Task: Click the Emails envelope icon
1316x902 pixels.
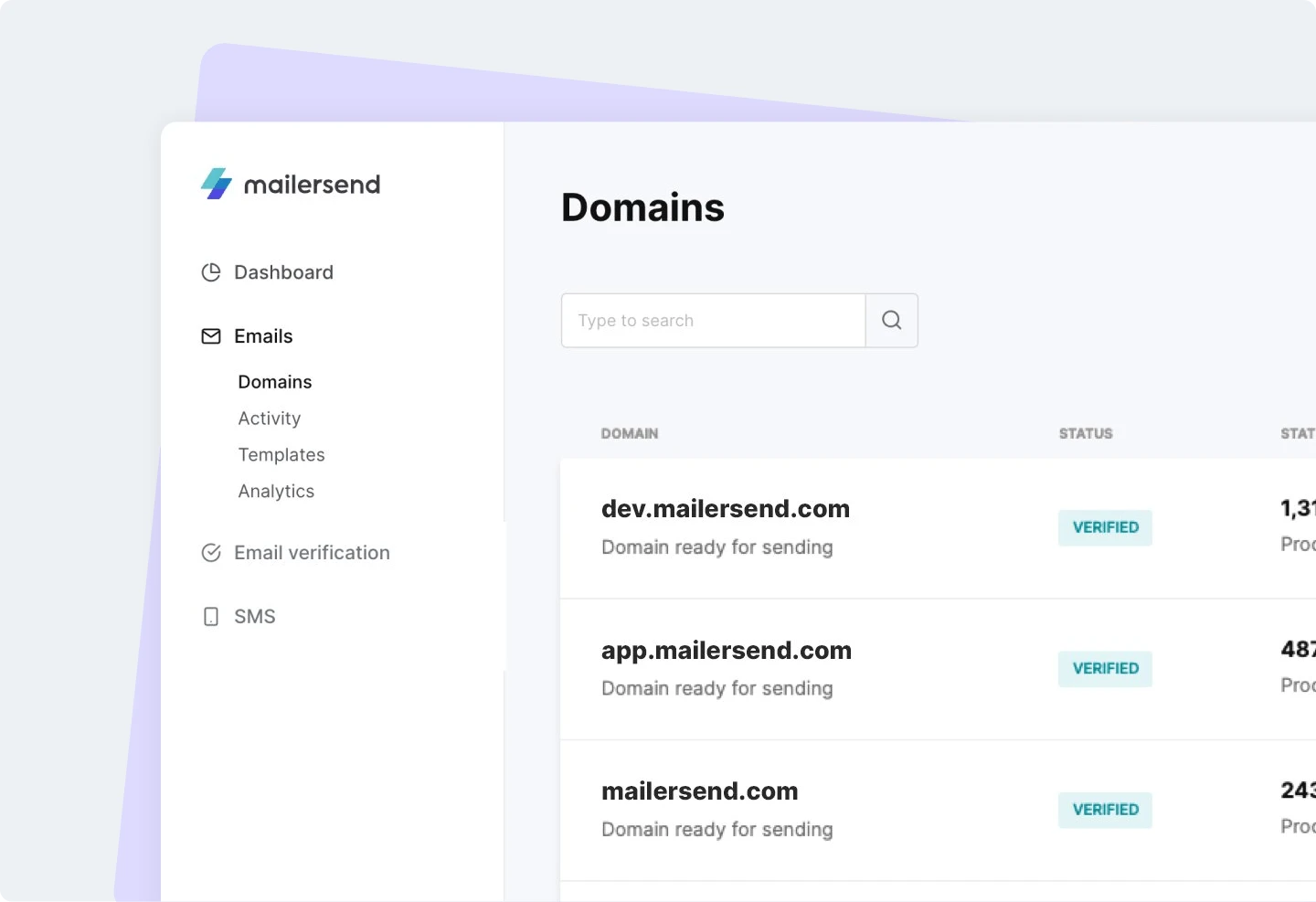Action: [211, 336]
